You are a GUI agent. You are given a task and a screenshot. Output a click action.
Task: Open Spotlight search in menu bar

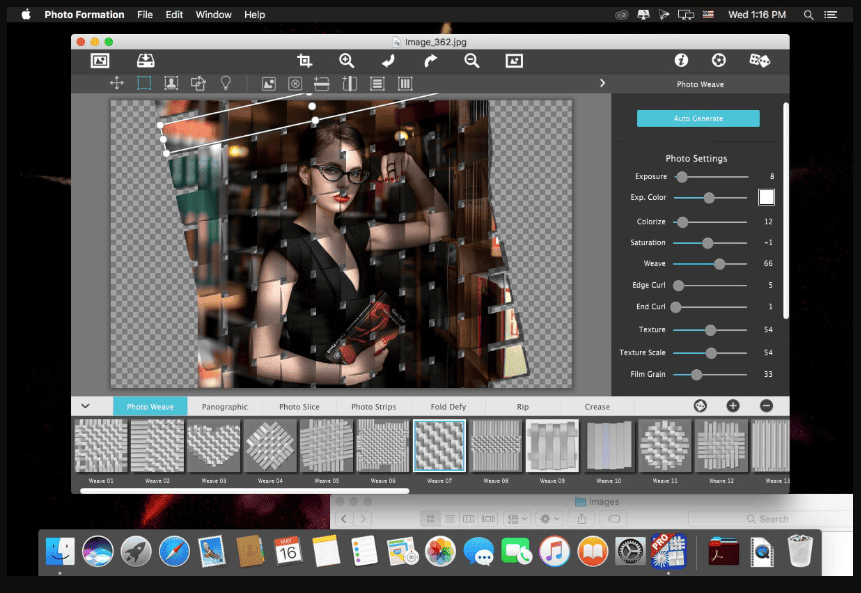pyautogui.click(x=808, y=15)
